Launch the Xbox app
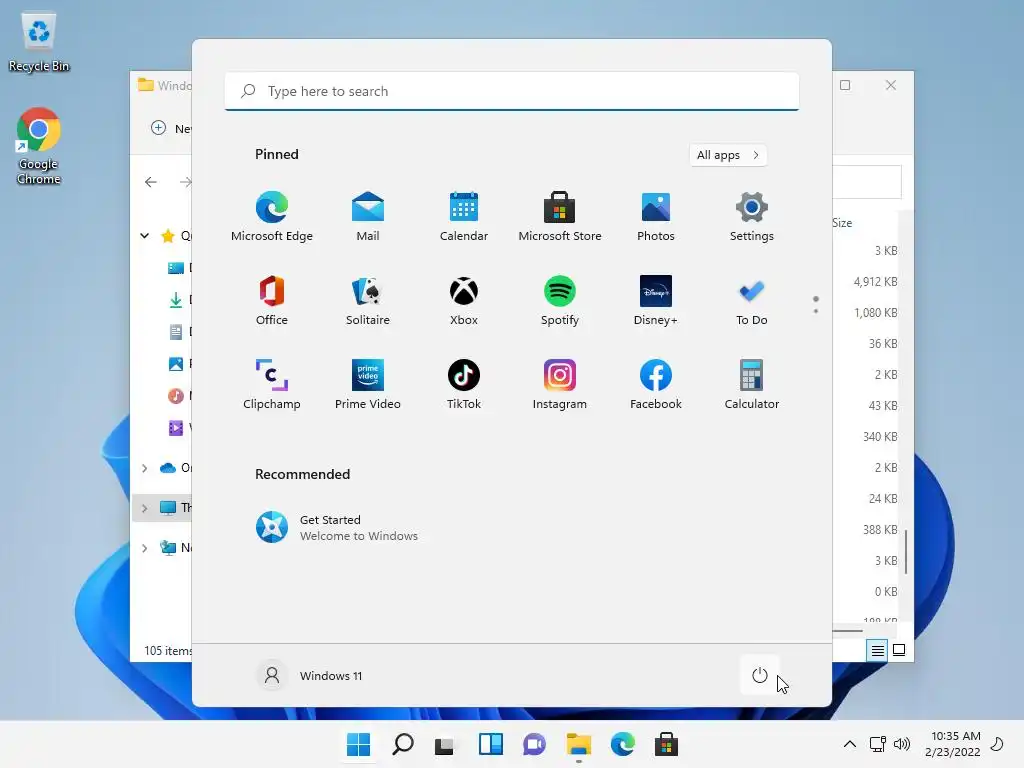The image size is (1024, 768). [x=464, y=301]
